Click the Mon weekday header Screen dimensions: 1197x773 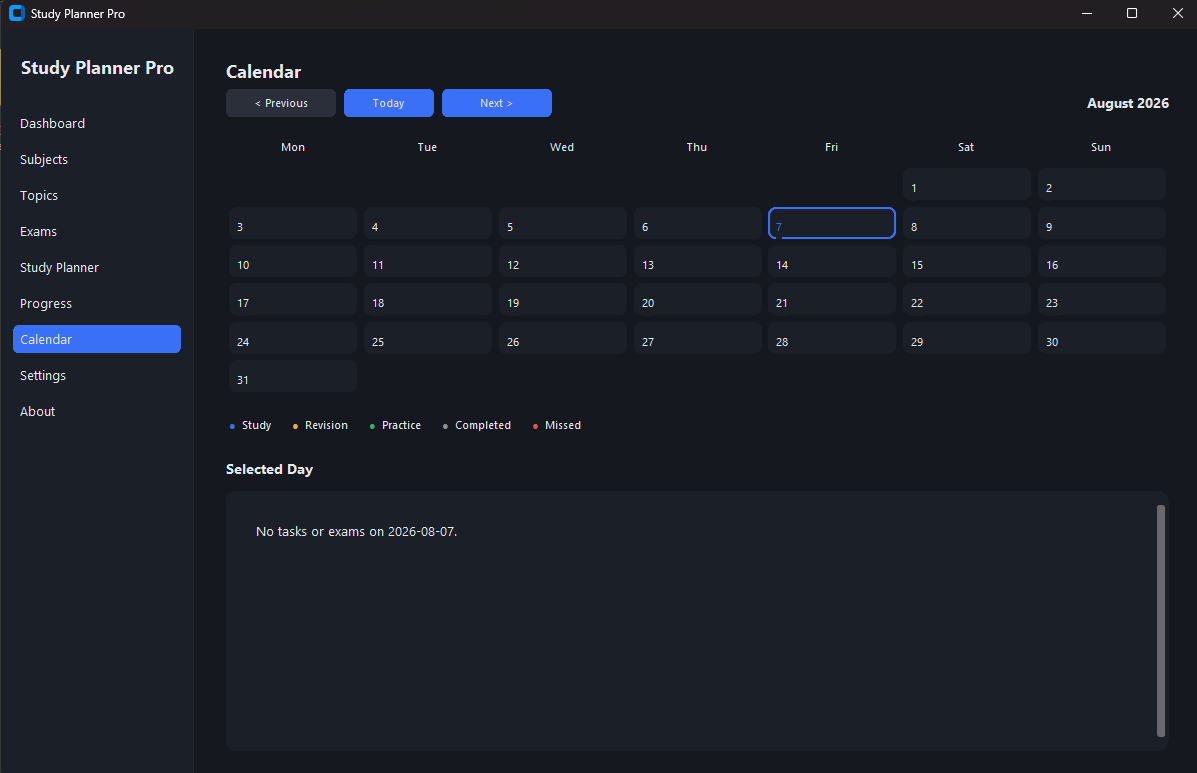(x=293, y=147)
